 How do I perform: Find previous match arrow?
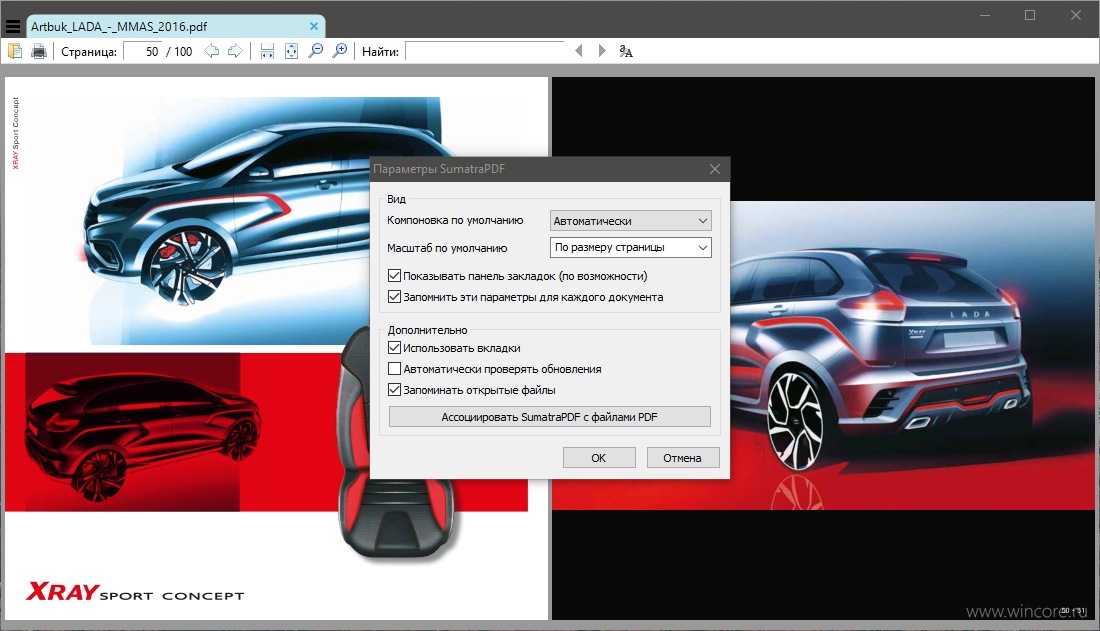579,51
